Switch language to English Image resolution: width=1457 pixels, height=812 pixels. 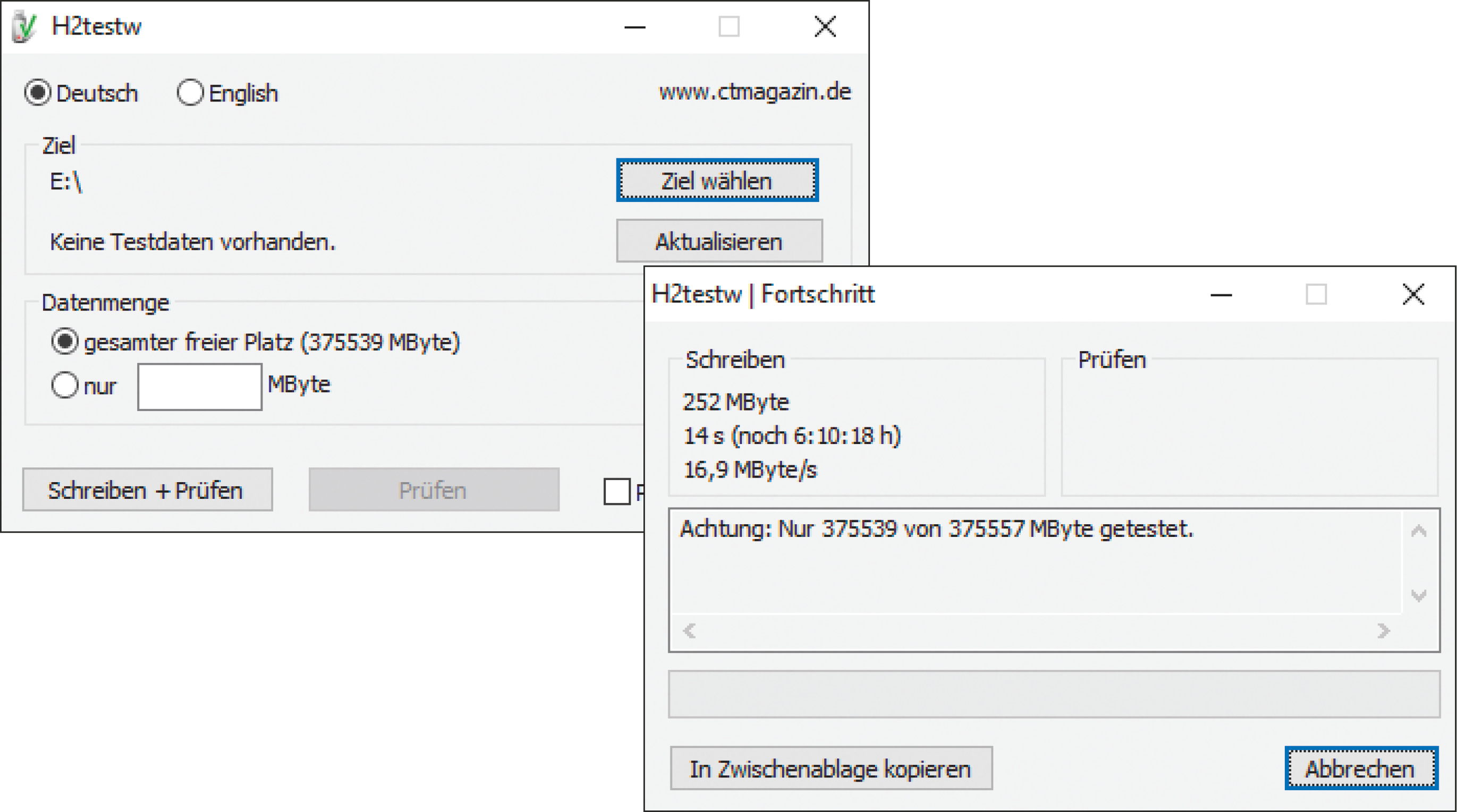pos(190,93)
